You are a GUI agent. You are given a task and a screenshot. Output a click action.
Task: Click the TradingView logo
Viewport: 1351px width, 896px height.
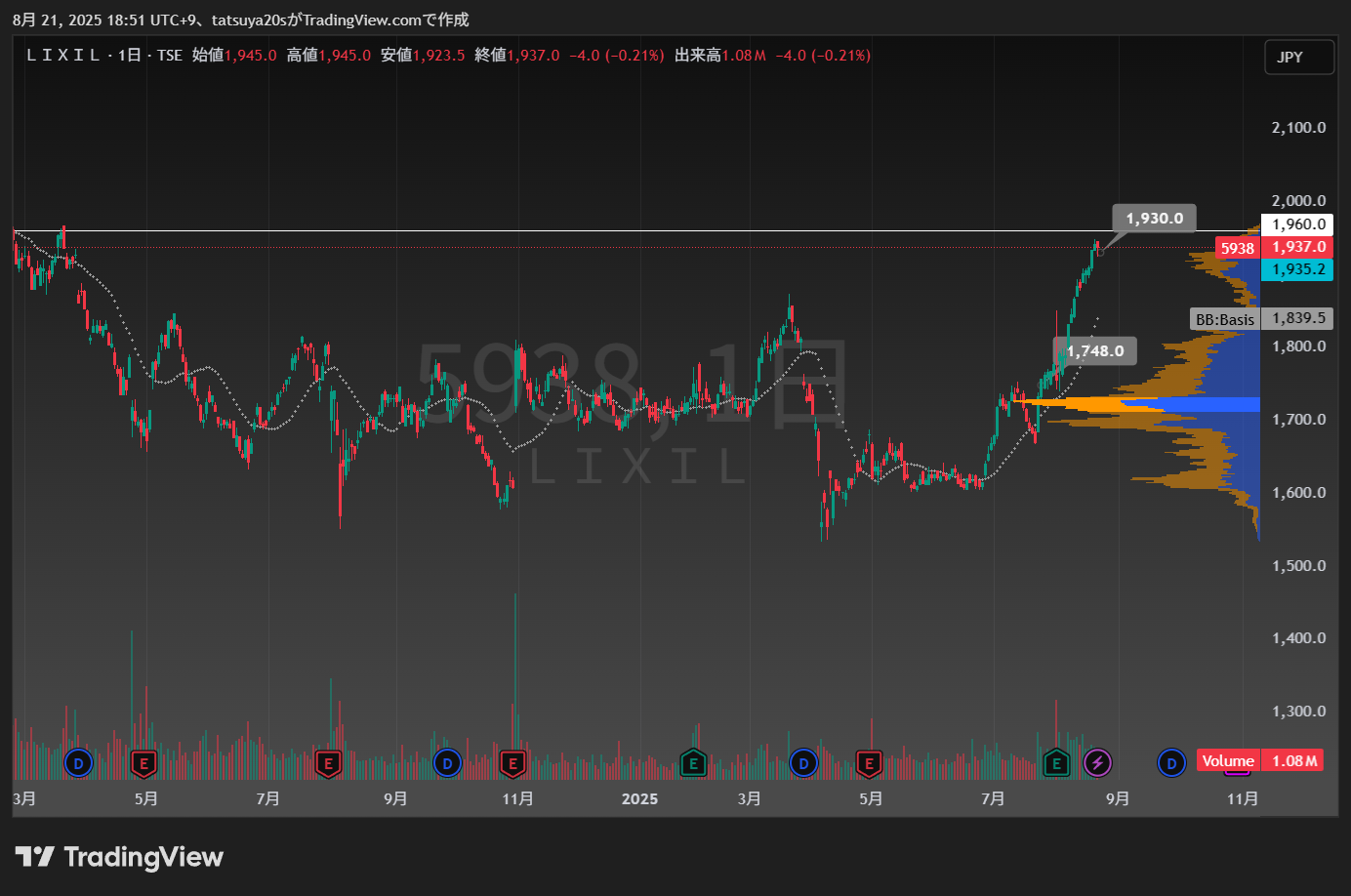[x=119, y=857]
